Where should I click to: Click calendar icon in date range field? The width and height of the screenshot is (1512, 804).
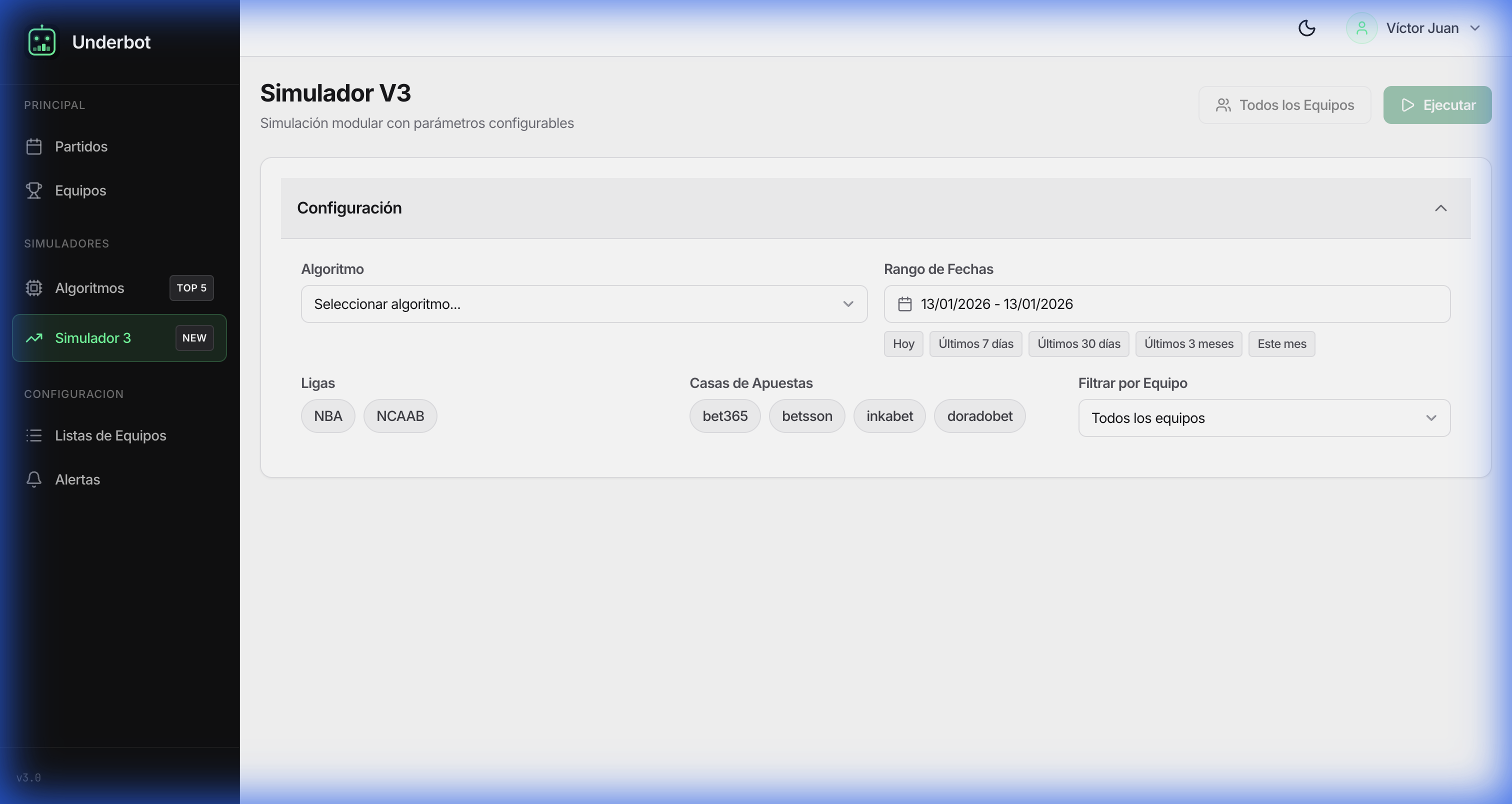904,304
